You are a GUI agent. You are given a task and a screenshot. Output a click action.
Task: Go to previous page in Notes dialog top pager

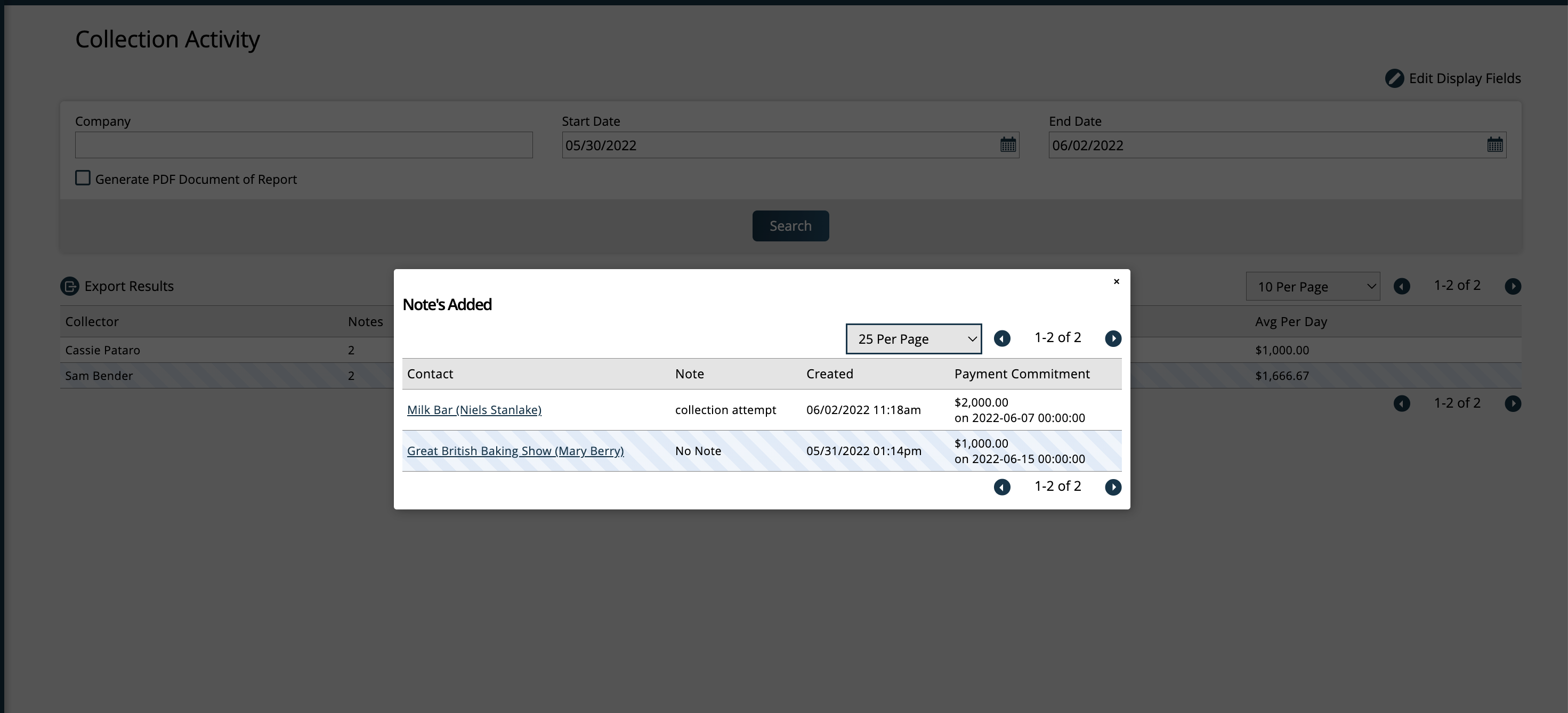click(x=1002, y=338)
